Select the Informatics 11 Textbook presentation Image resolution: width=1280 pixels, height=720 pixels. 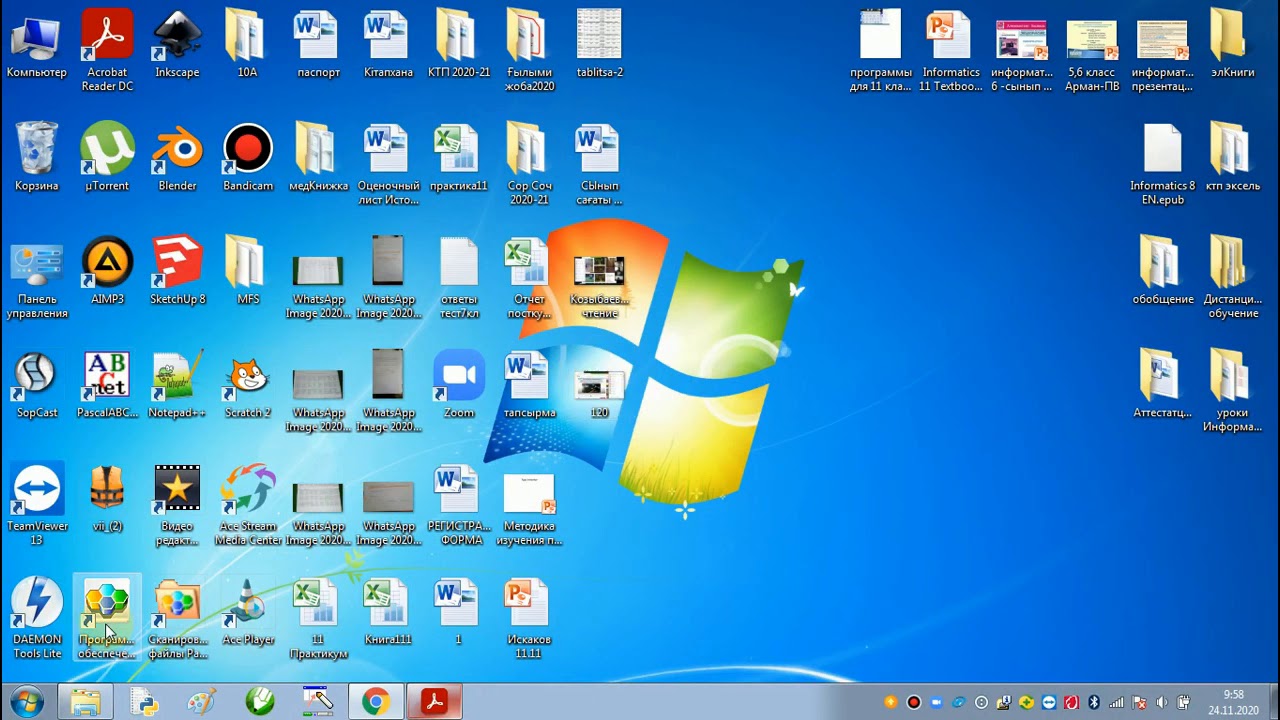coord(951,51)
